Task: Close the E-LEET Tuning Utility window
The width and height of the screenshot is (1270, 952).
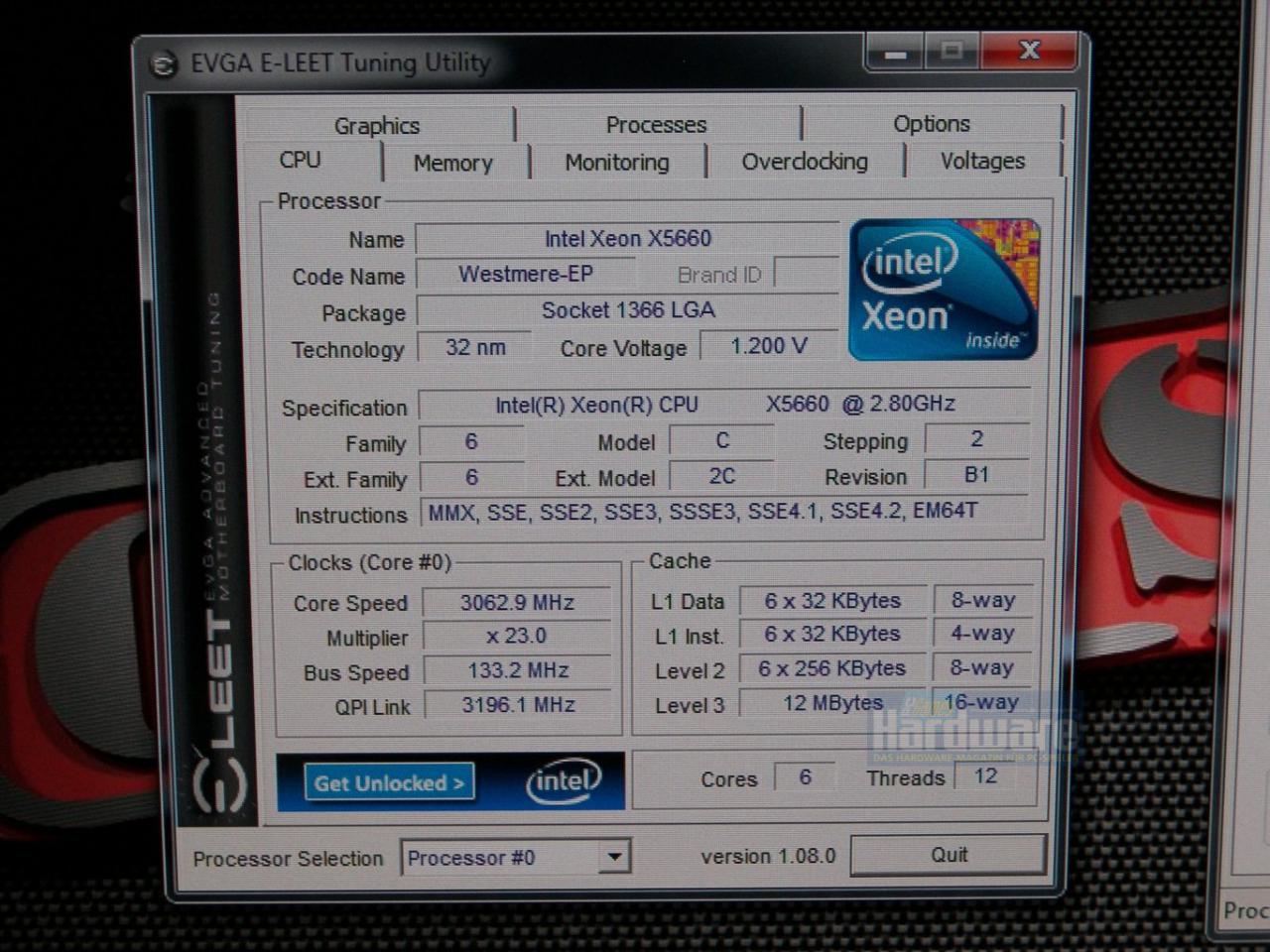Action: point(1029,50)
